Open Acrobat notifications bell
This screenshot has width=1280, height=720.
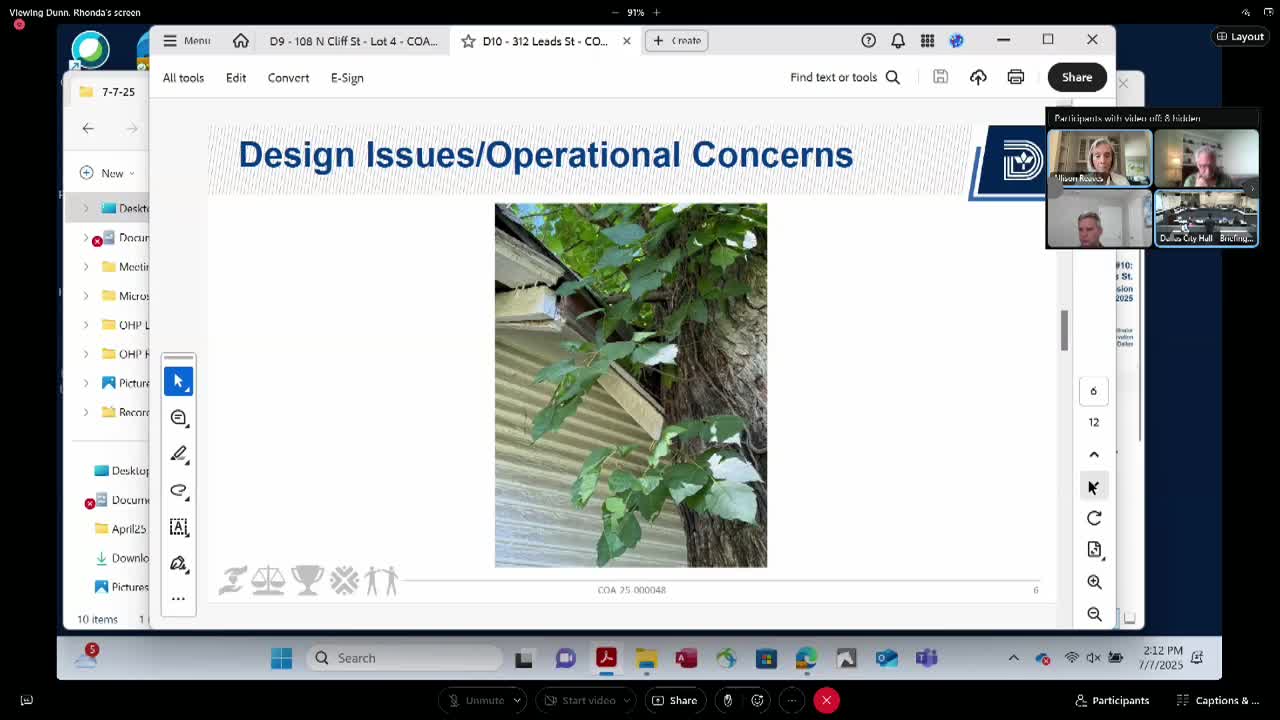[x=898, y=41]
